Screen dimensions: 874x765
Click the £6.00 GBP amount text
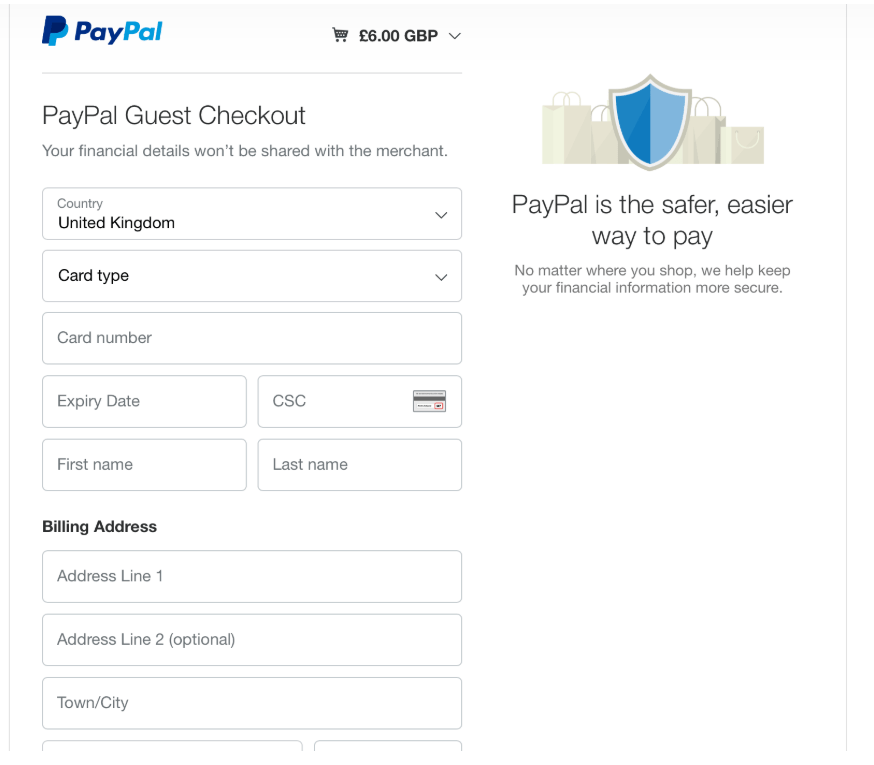pyautogui.click(x=399, y=36)
